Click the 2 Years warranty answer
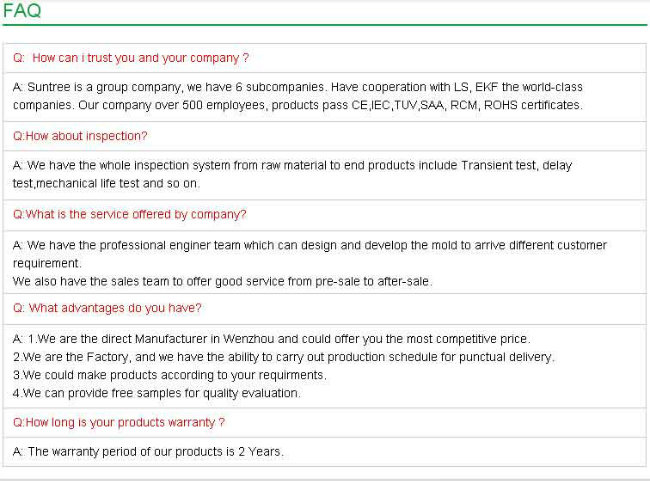The height and width of the screenshot is (481, 650). click(x=148, y=452)
